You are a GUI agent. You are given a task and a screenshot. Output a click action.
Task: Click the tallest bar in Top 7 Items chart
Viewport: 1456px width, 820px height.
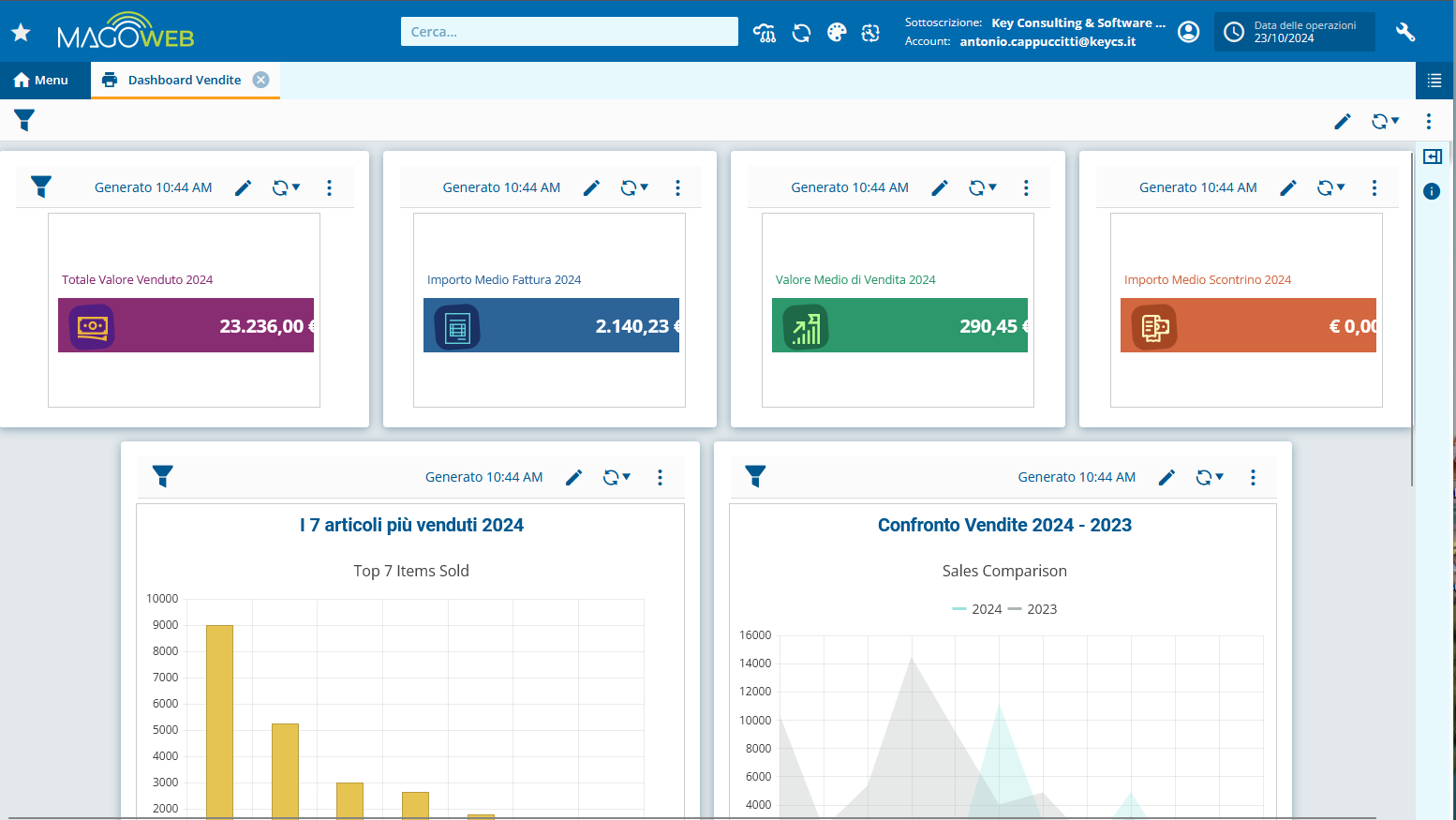(x=219, y=722)
